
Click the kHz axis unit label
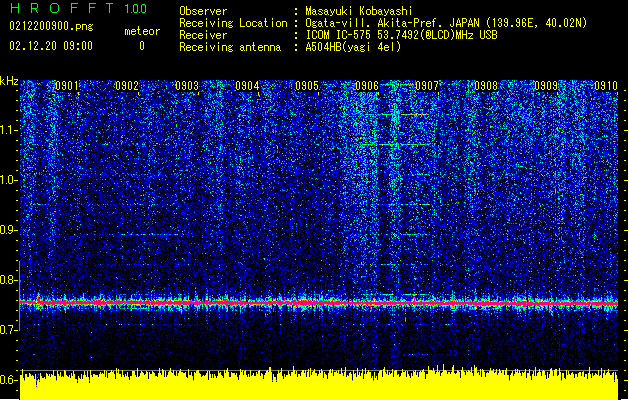(9, 81)
